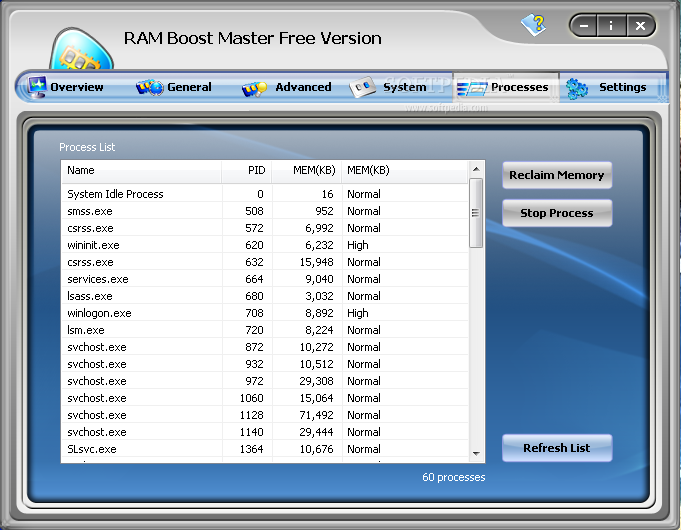Sort by the first MEM(KB) column header
Screen dimensions: 681x530
pyautogui.click(x=307, y=171)
